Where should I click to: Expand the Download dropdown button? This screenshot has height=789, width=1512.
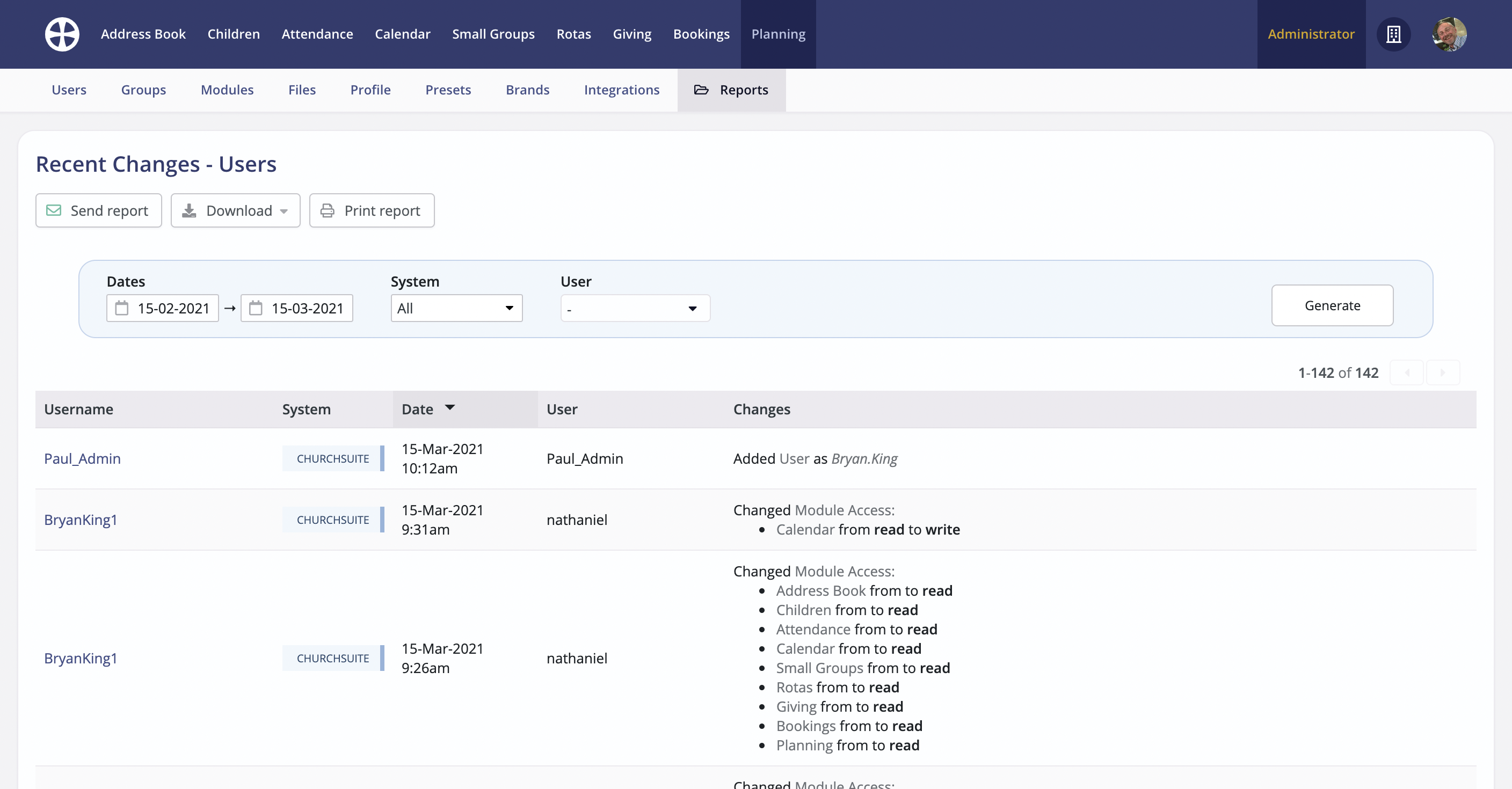pos(235,210)
